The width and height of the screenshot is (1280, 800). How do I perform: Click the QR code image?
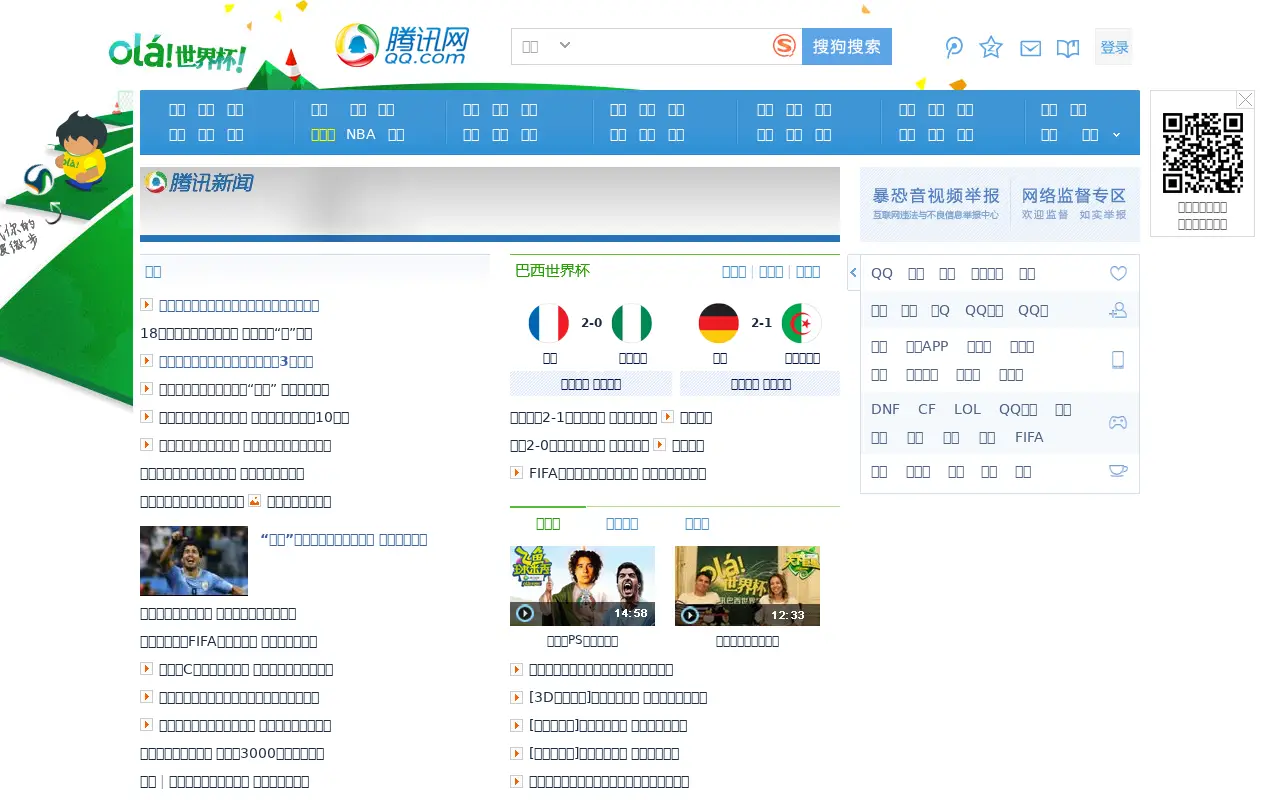[1202, 152]
